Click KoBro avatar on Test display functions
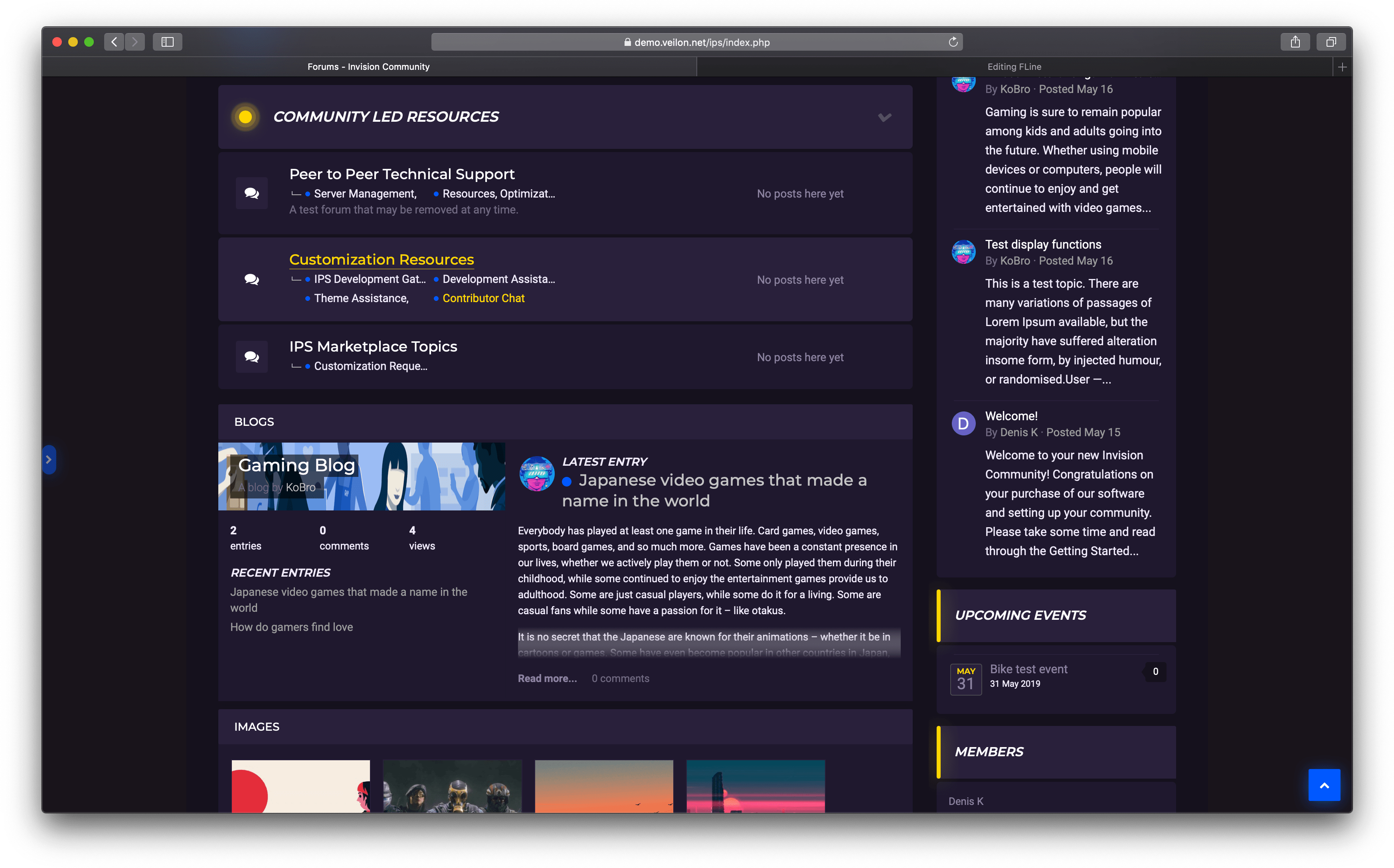This screenshot has width=1394, height=868. (963, 252)
